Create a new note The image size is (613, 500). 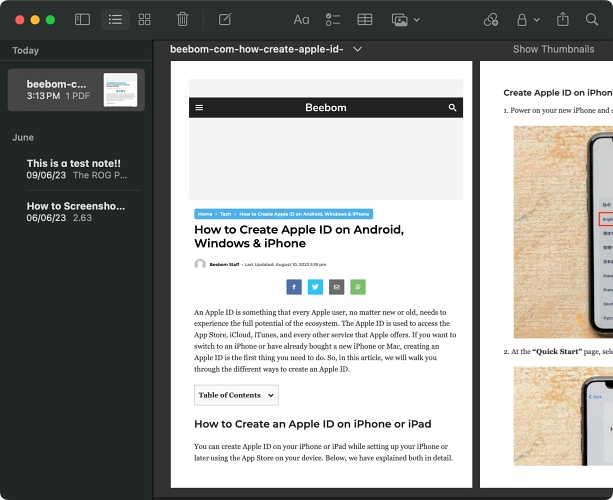point(225,19)
